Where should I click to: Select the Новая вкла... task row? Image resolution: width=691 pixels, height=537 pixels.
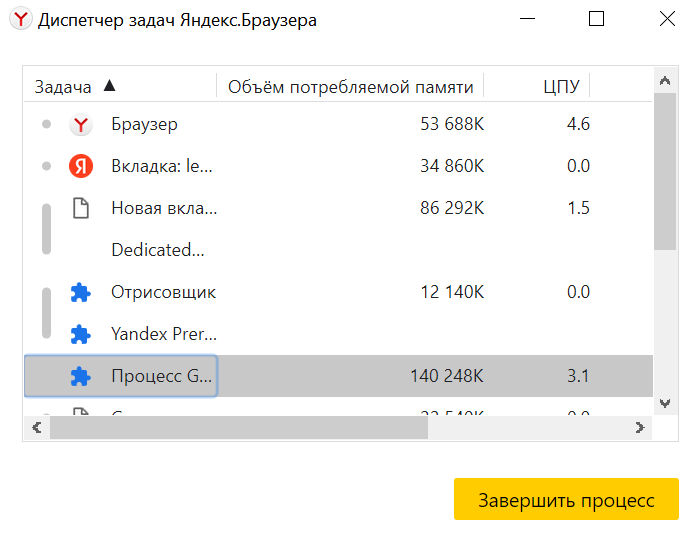click(338, 208)
